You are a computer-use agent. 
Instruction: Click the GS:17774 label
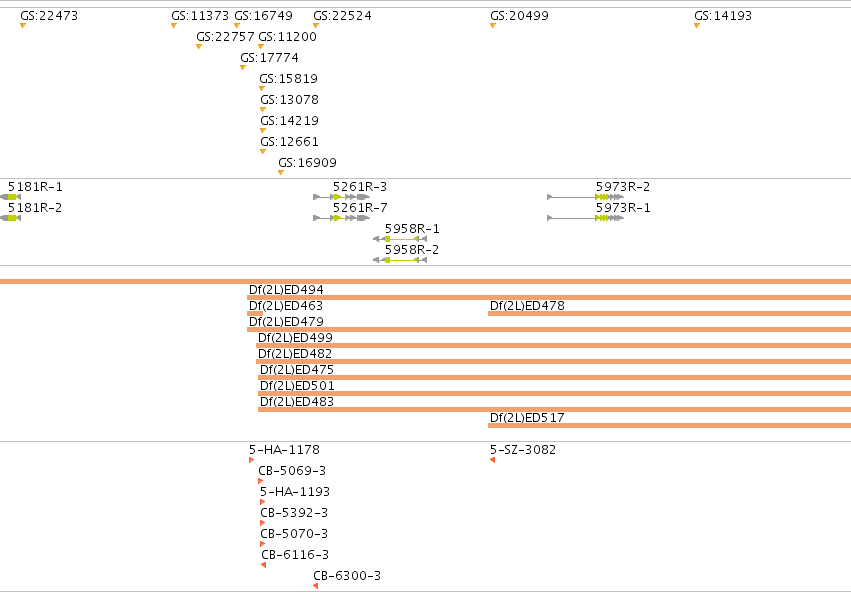pyautogui.click(x=270, y=58)
